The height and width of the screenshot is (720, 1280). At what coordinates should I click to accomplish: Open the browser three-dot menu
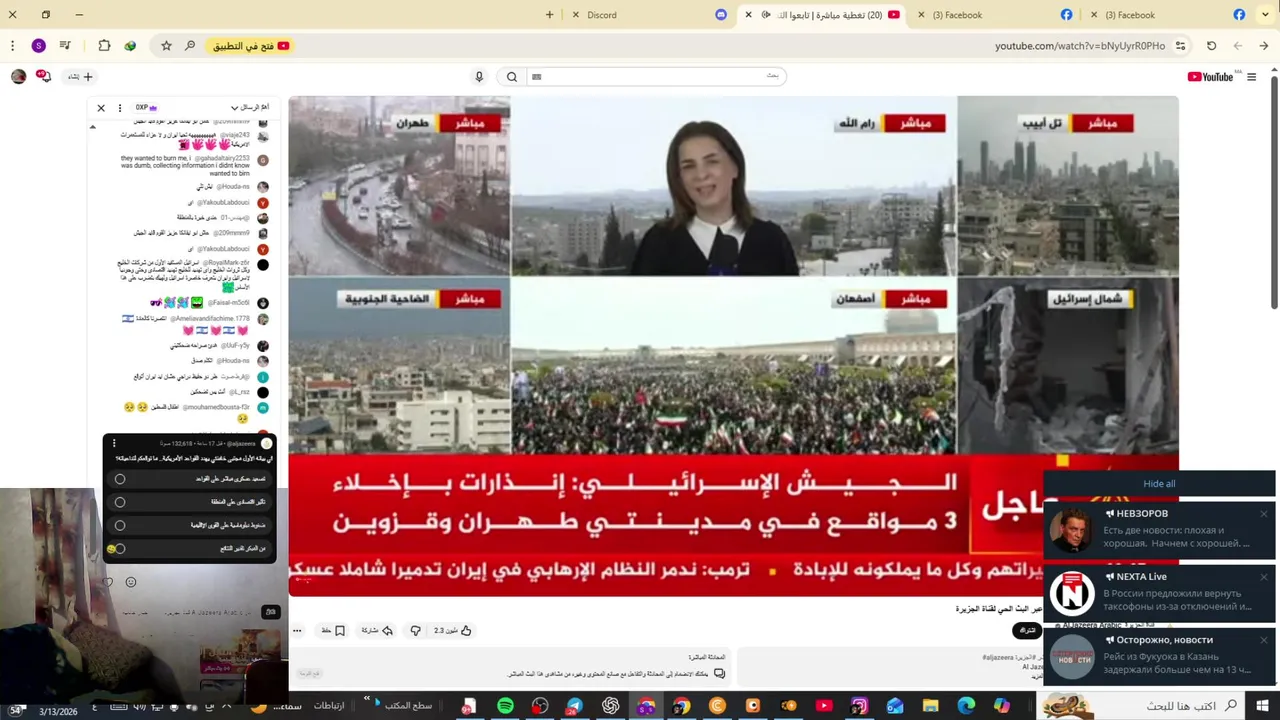[x=12, y=46]
